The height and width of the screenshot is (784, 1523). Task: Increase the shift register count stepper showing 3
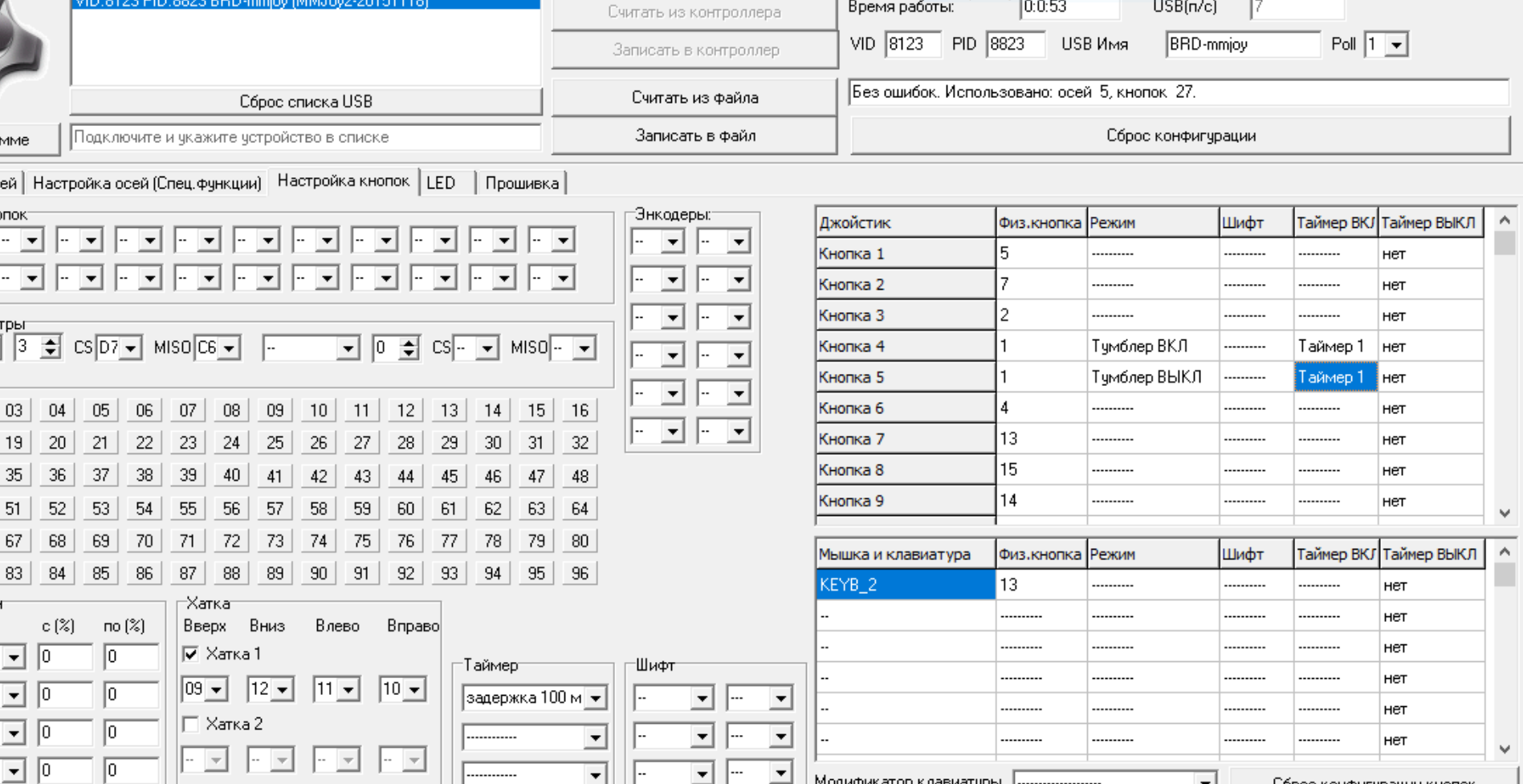51,342
